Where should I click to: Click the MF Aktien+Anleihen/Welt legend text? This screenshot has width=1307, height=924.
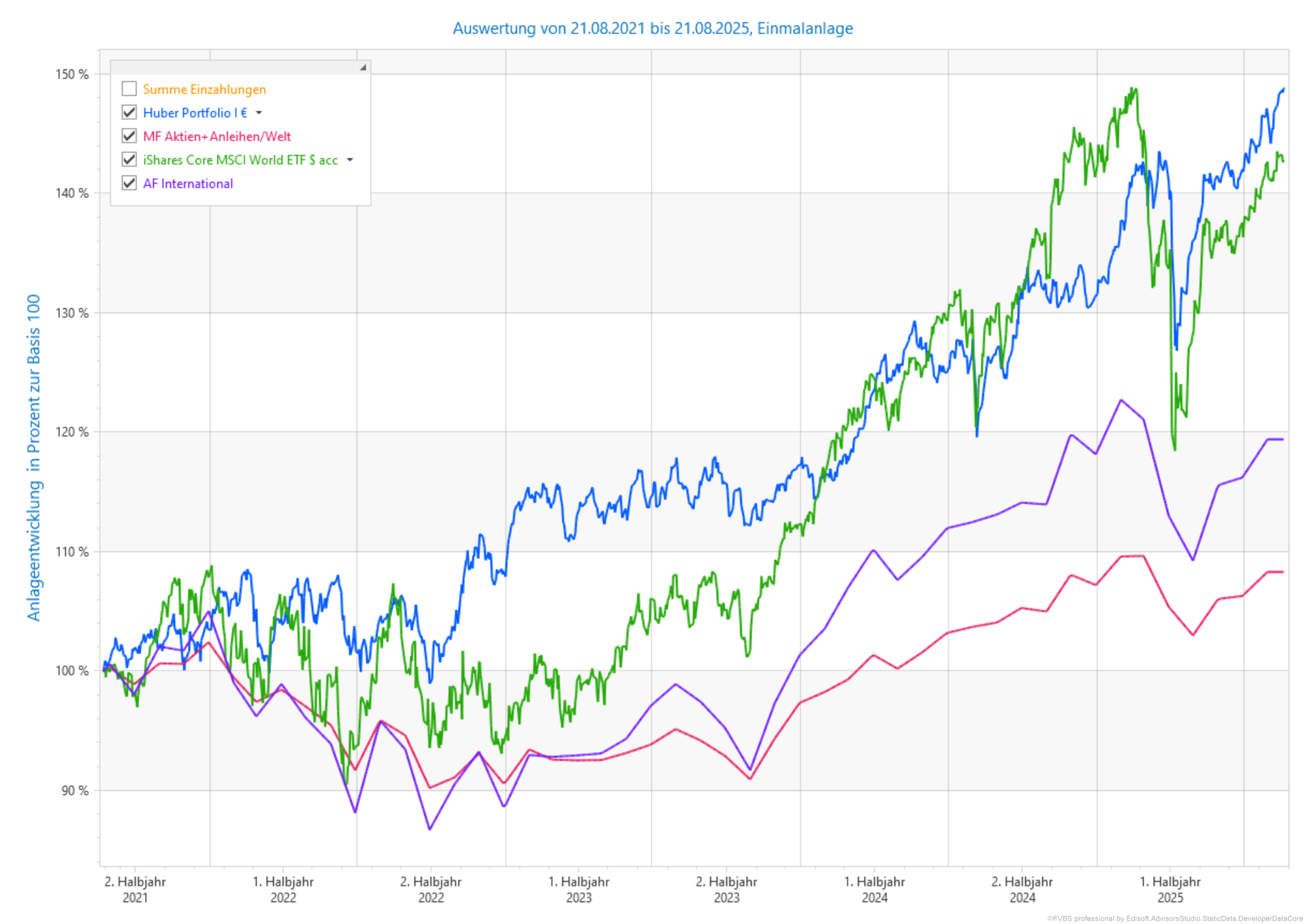(x=216, y=137)
